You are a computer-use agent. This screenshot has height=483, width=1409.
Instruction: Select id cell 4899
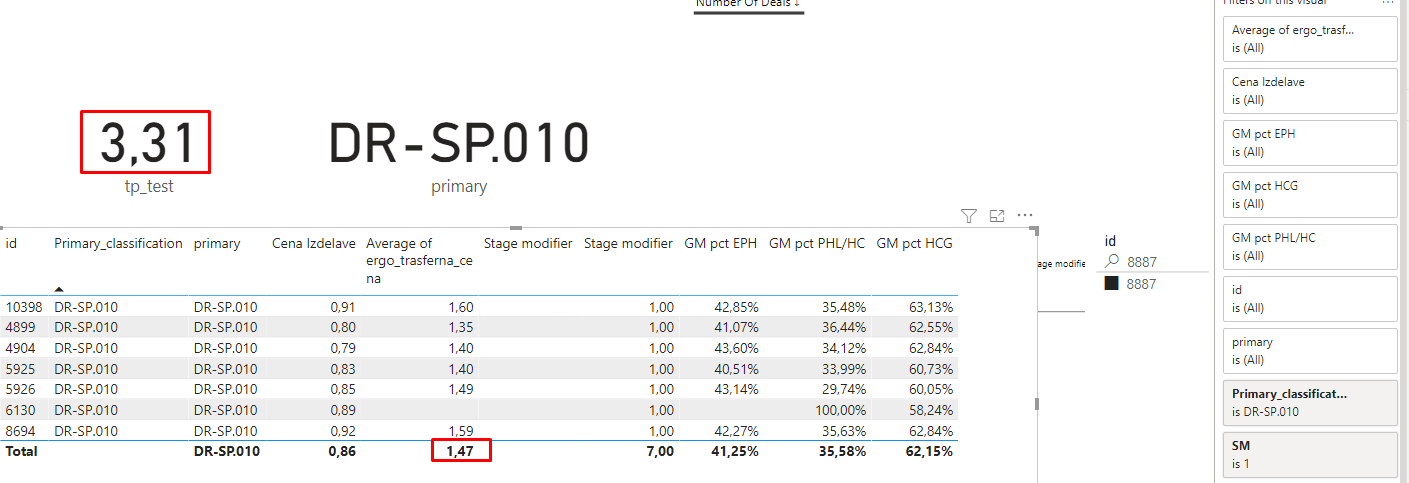coord(20,327)
